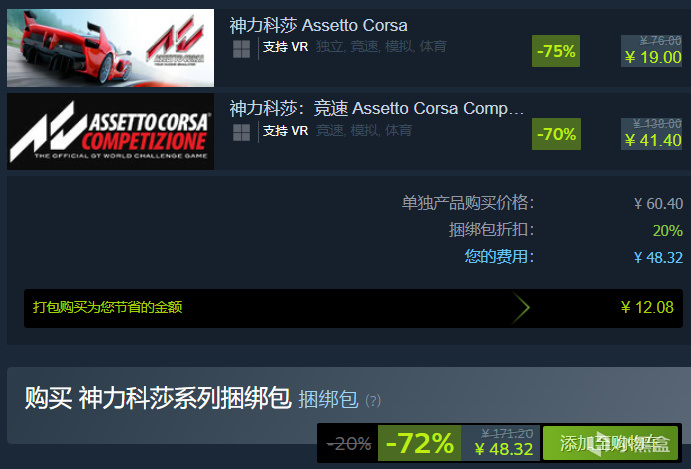Click the ¥ 19.00 price box
The width and height of the screenshot is (691, 469).
pos(651,51)
